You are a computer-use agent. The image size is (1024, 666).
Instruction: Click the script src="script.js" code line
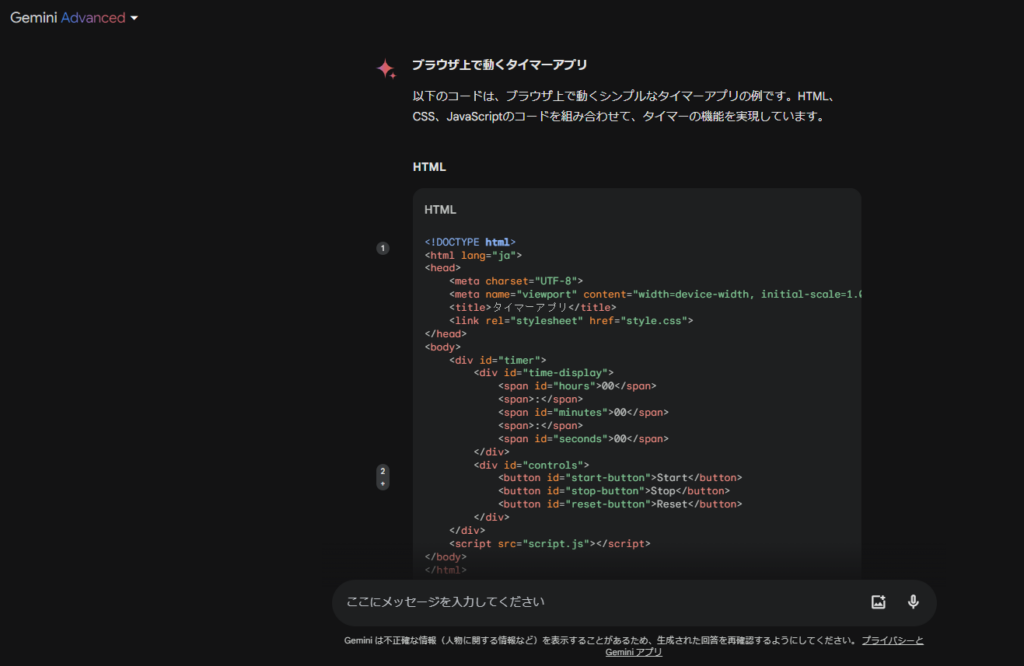[549, 544]
